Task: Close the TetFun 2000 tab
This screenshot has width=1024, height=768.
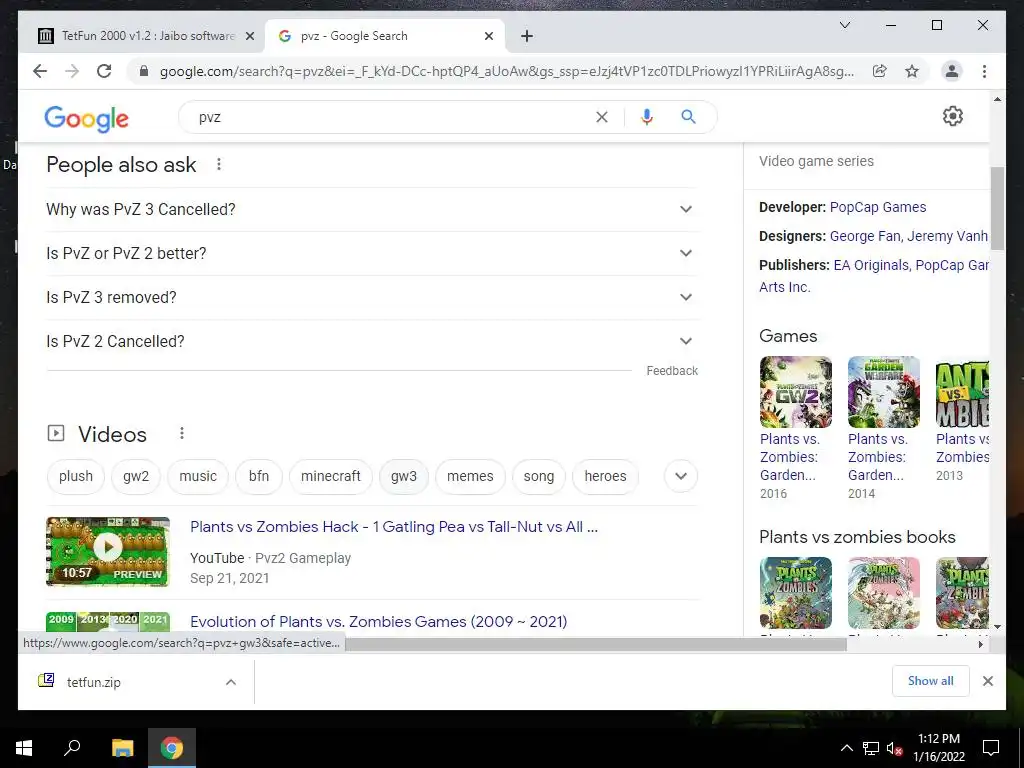Action: coord(249,37)
